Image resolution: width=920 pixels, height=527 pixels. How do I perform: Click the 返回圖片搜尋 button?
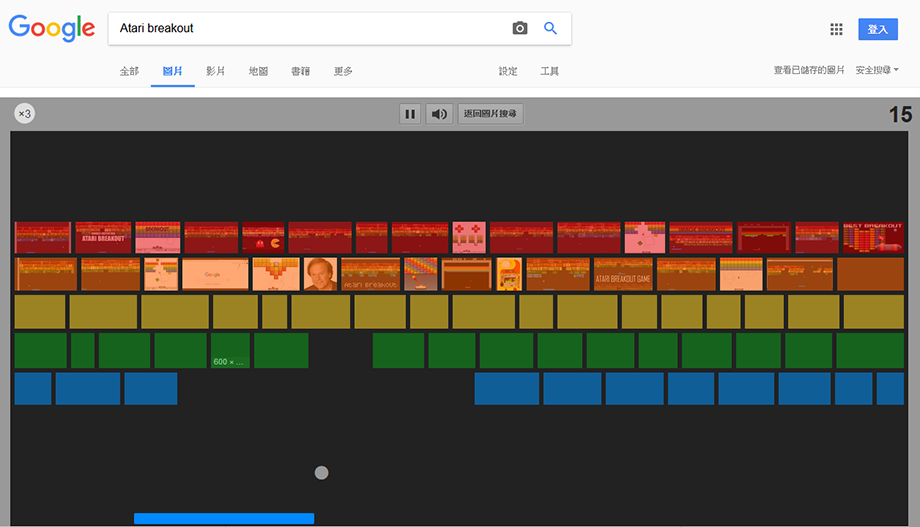coord(491,114)
